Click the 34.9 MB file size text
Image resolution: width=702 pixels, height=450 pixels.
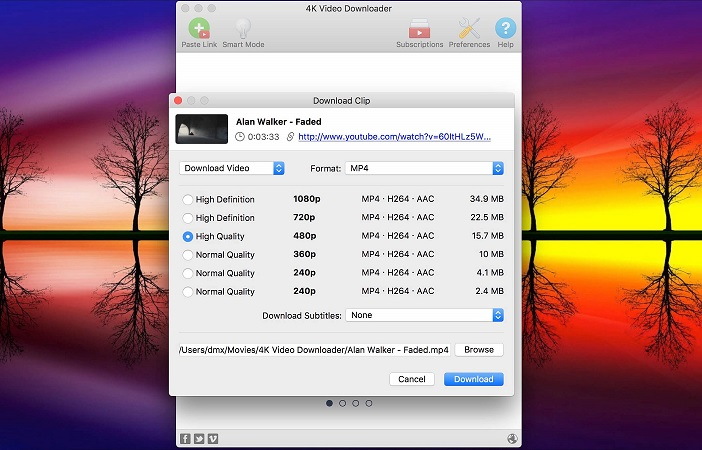pos(487,199)
